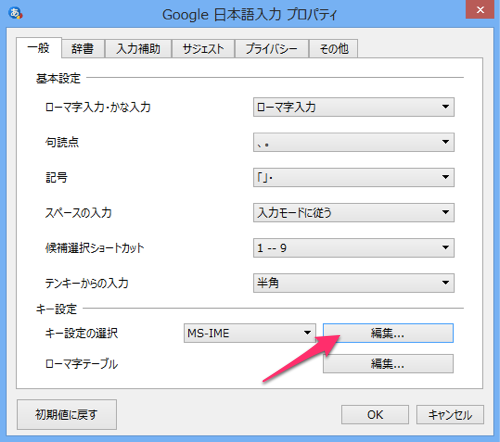The image size is (500, 442).
Task: Confirm with the OK button
Action: (x=375, y=415)
